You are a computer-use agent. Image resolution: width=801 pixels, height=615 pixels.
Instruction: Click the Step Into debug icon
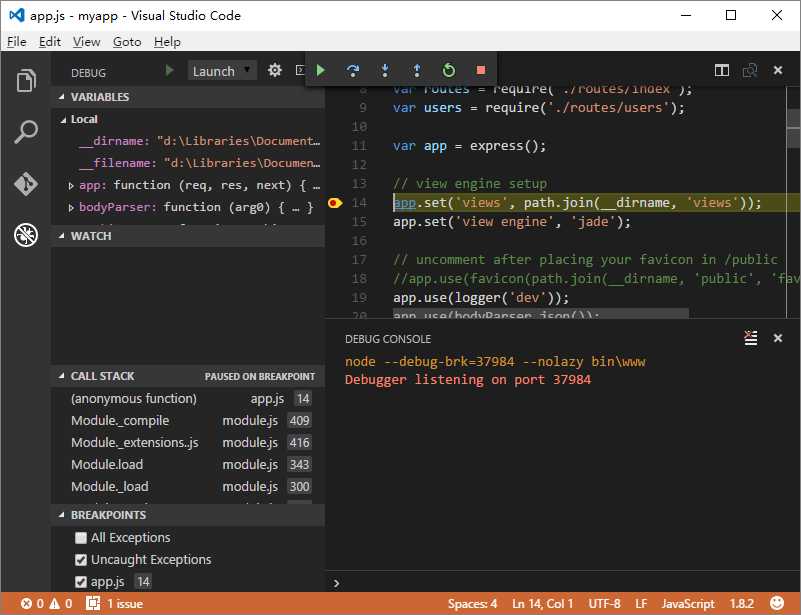click(385, 70)
